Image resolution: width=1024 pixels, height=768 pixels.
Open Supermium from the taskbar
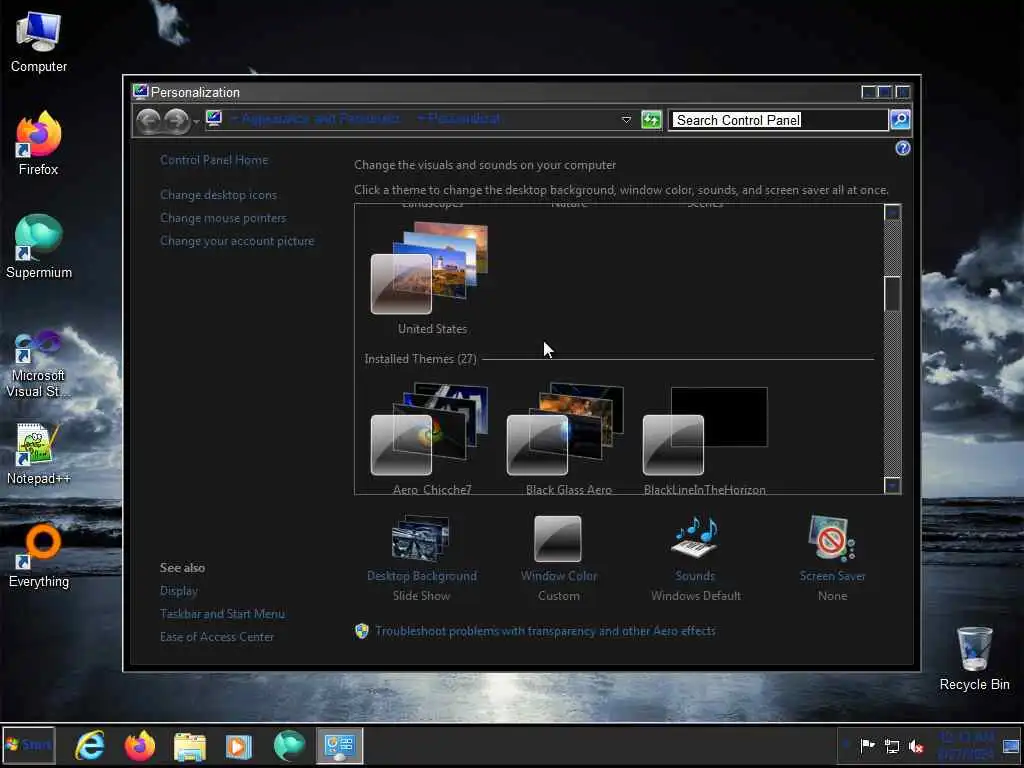[x=289, y=745]
